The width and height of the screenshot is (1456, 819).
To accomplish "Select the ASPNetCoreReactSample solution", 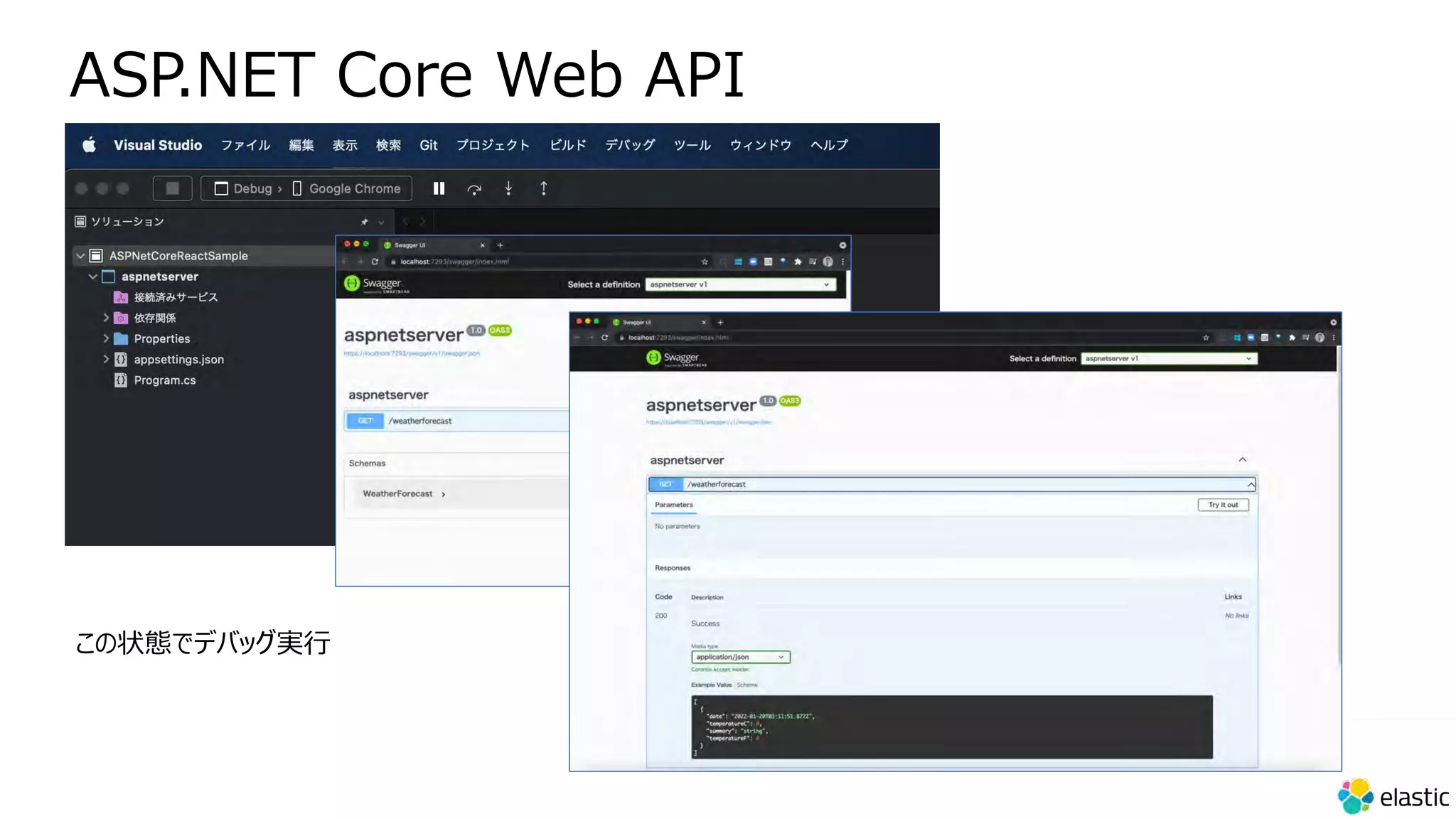I will pos(178,255).
